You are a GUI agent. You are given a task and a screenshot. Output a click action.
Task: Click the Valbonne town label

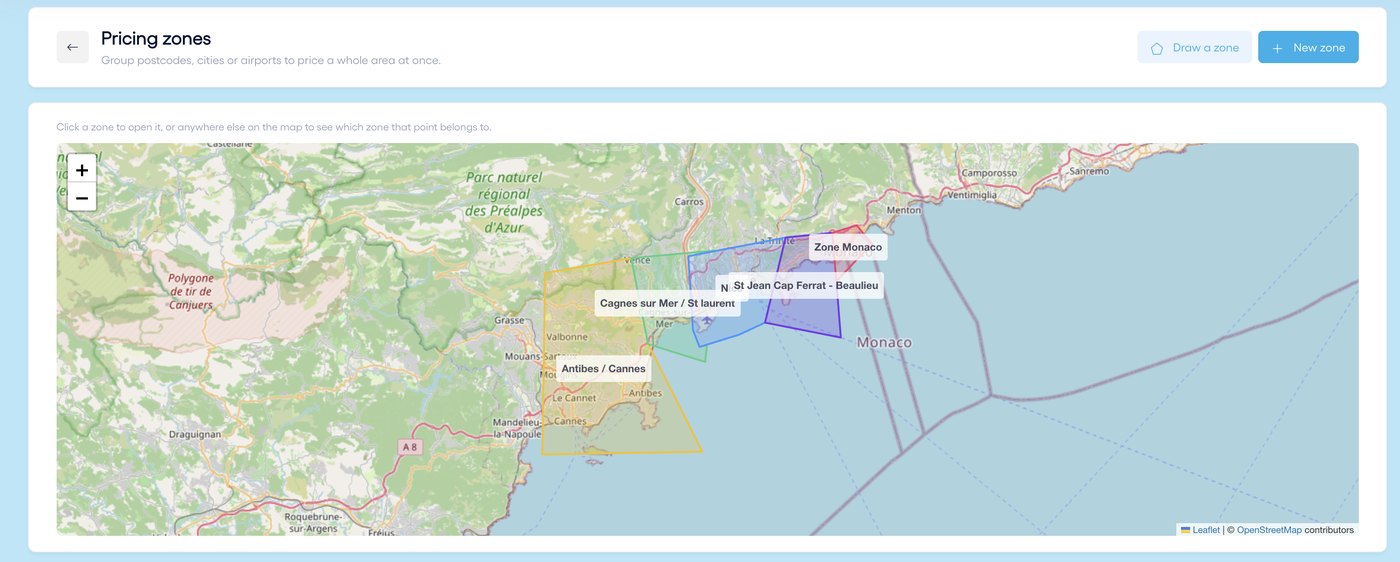click(567, 337)
